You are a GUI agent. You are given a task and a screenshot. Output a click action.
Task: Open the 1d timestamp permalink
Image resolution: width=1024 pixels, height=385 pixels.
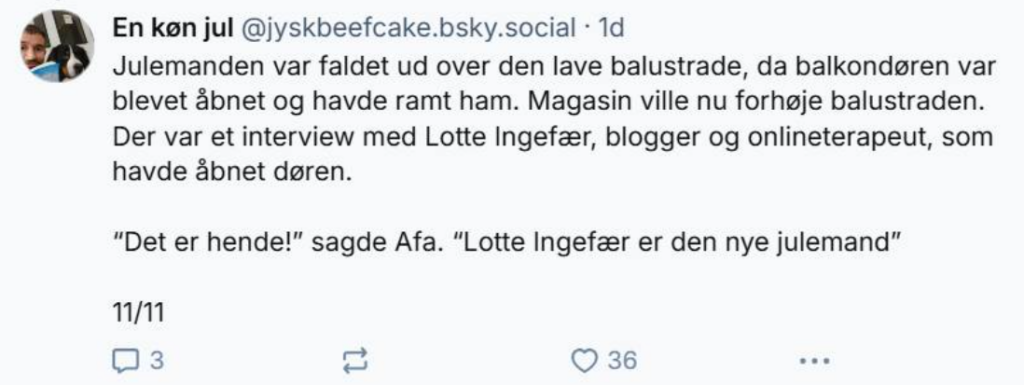coord(612,28)
